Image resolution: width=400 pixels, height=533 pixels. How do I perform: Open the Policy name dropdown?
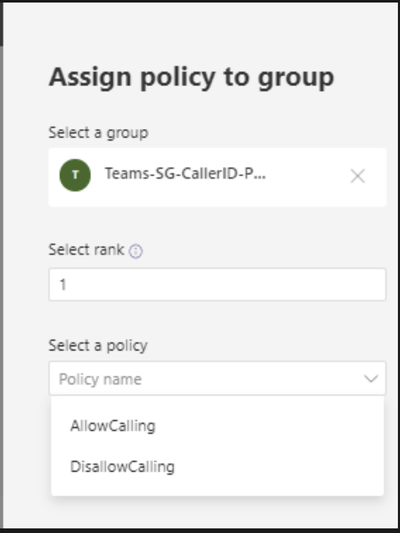coord(218,378)
